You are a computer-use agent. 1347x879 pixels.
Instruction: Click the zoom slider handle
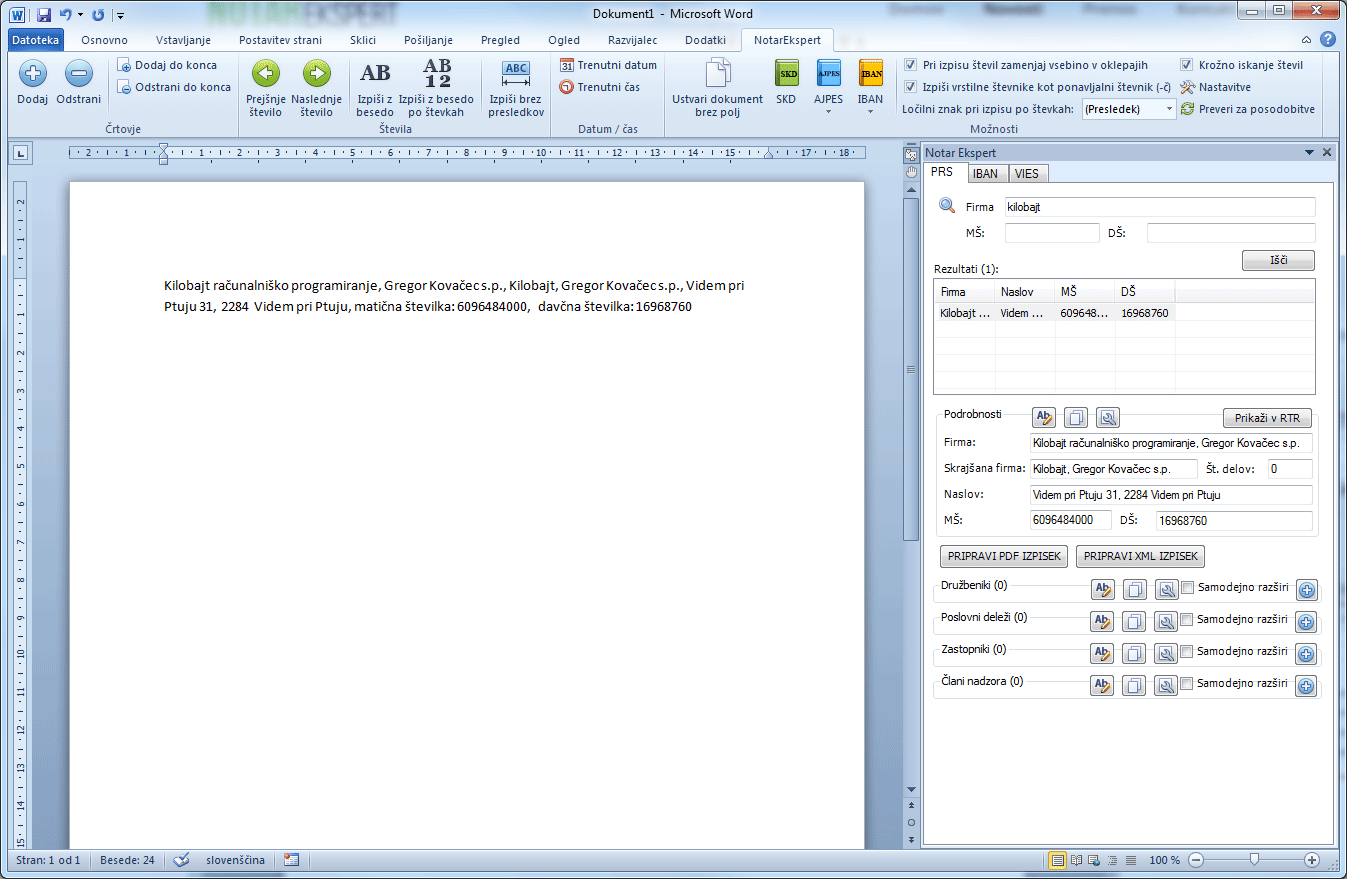point(1254,860)
